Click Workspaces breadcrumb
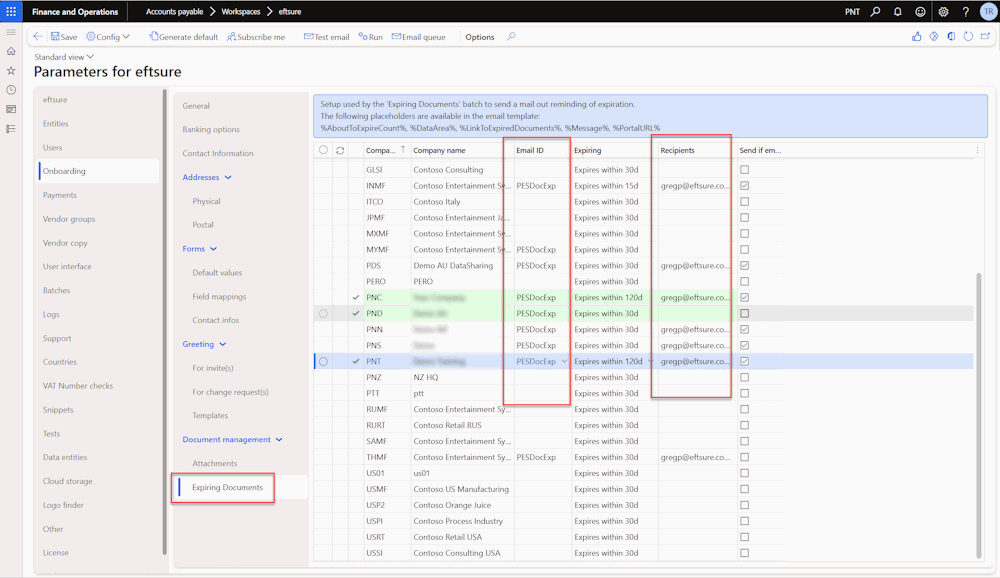Image resolution: width=1000 pixels, height=578 pixels. pos(240,11)
